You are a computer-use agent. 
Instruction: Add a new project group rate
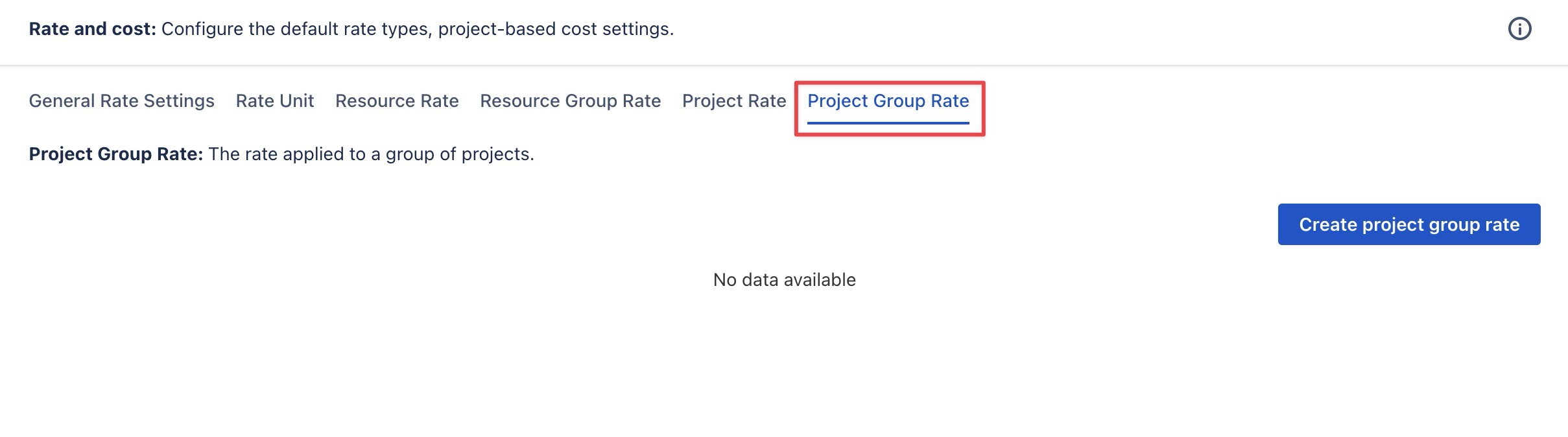pyautogui.click(x=1408, y=224)
